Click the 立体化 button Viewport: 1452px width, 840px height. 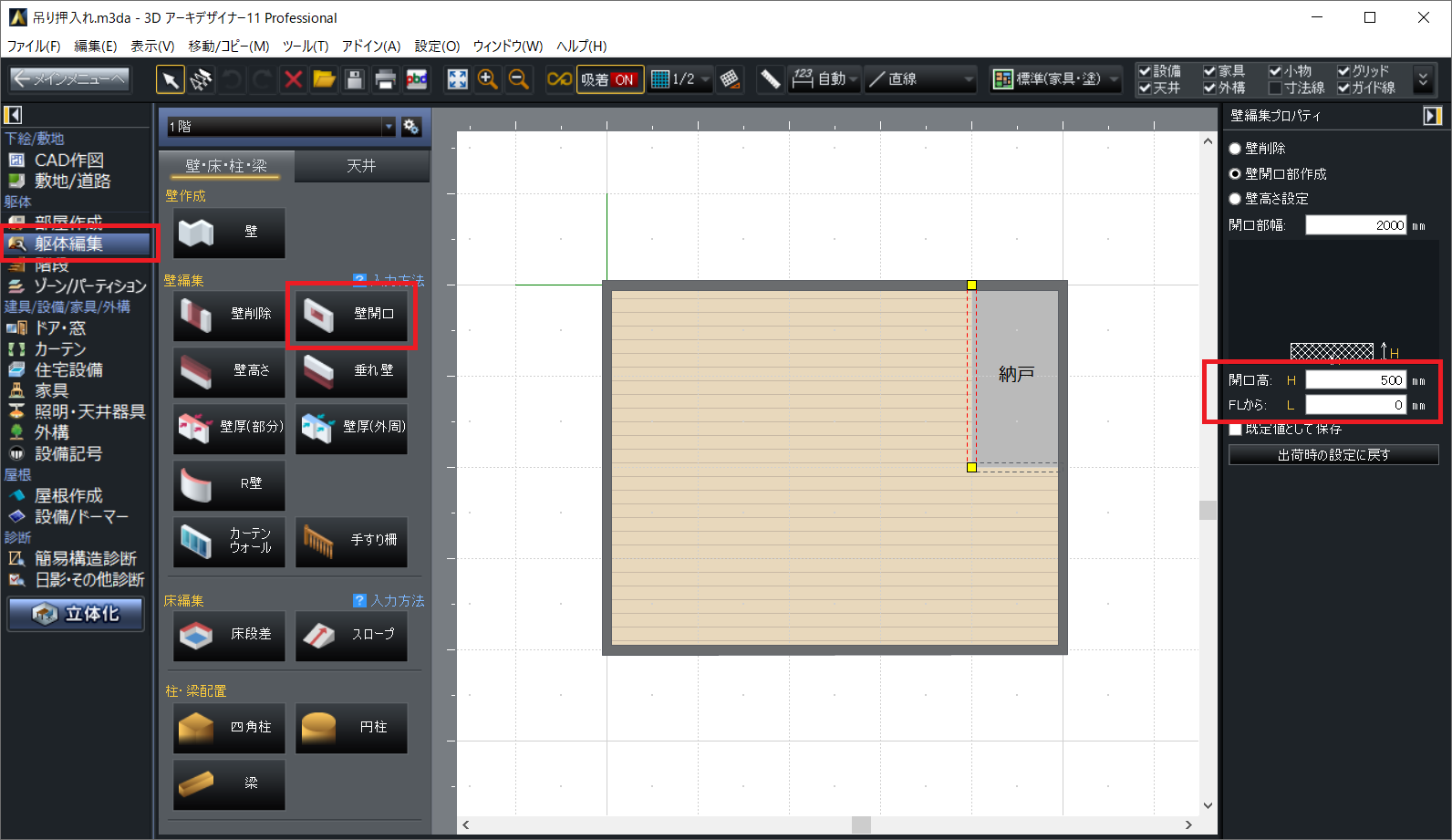[77, 614]
